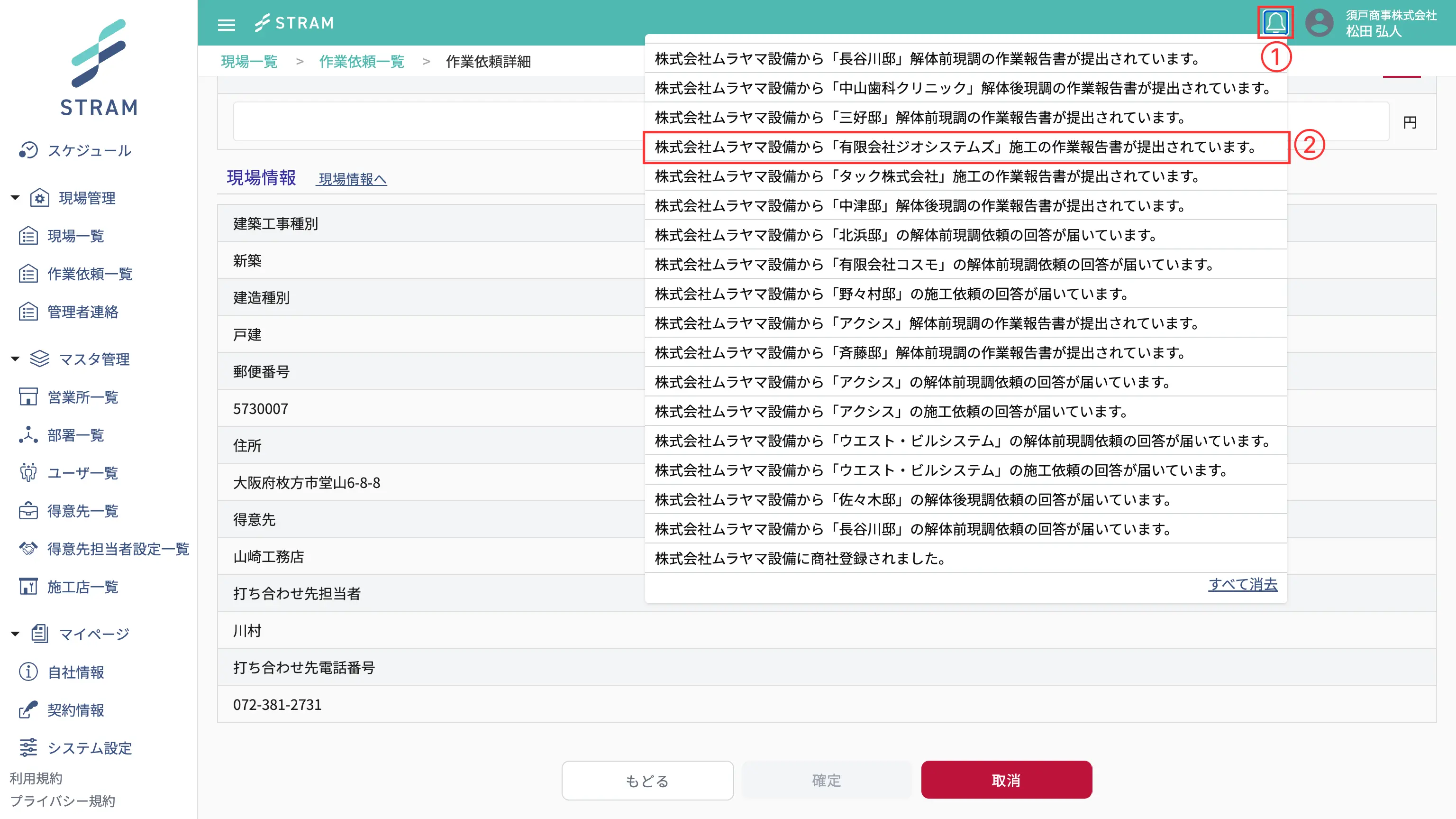This screenshot has height=819, width=1456.
Task: Click the システム設定 settings icon
Action: (29, 748)
